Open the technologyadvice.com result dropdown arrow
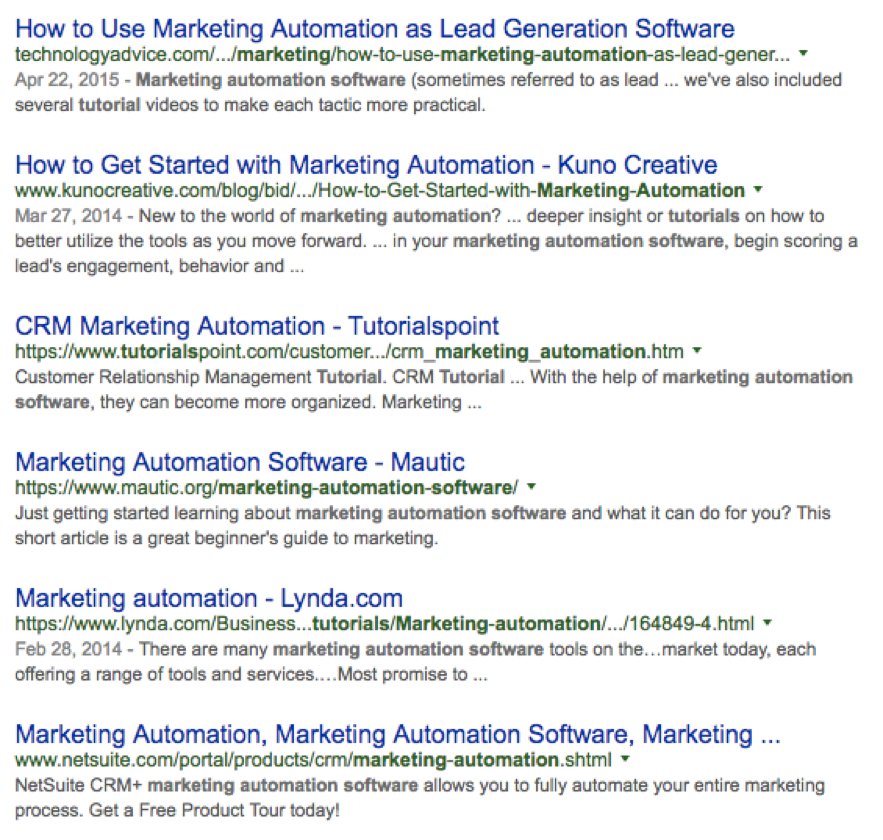Viewport: 883px width, 840px height. [804, 53]
